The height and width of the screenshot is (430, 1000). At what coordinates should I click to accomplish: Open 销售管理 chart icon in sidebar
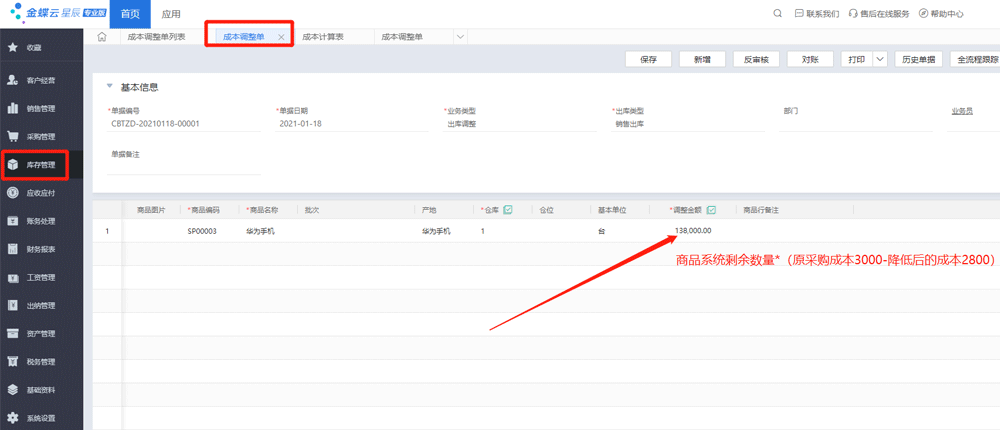point(12,108)
